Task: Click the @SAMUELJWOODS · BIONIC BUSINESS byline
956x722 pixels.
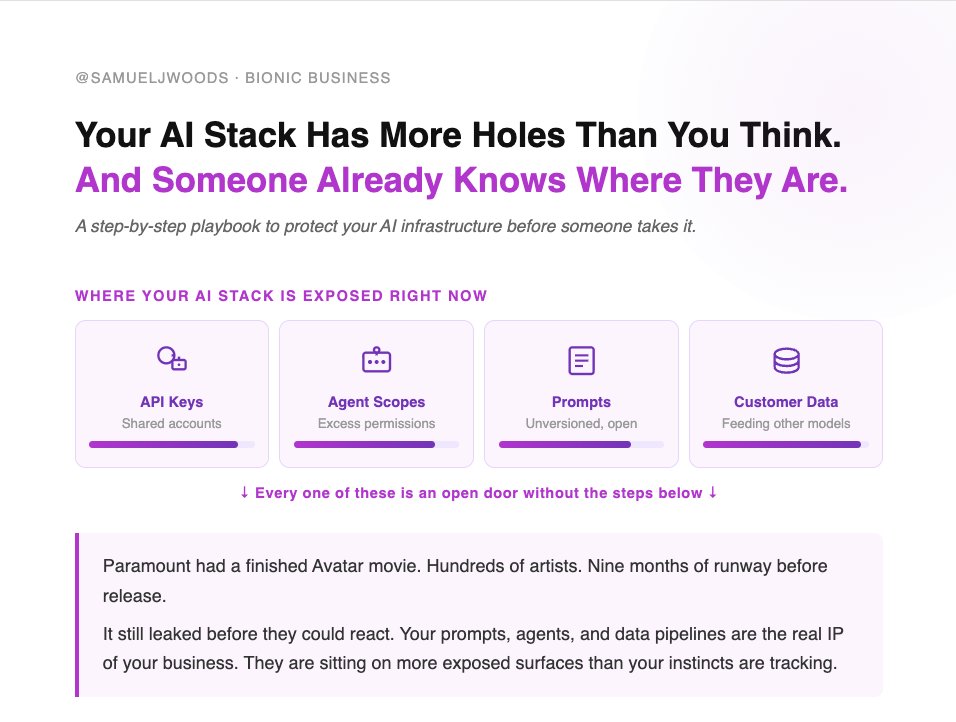Action: tap(233, 78)
